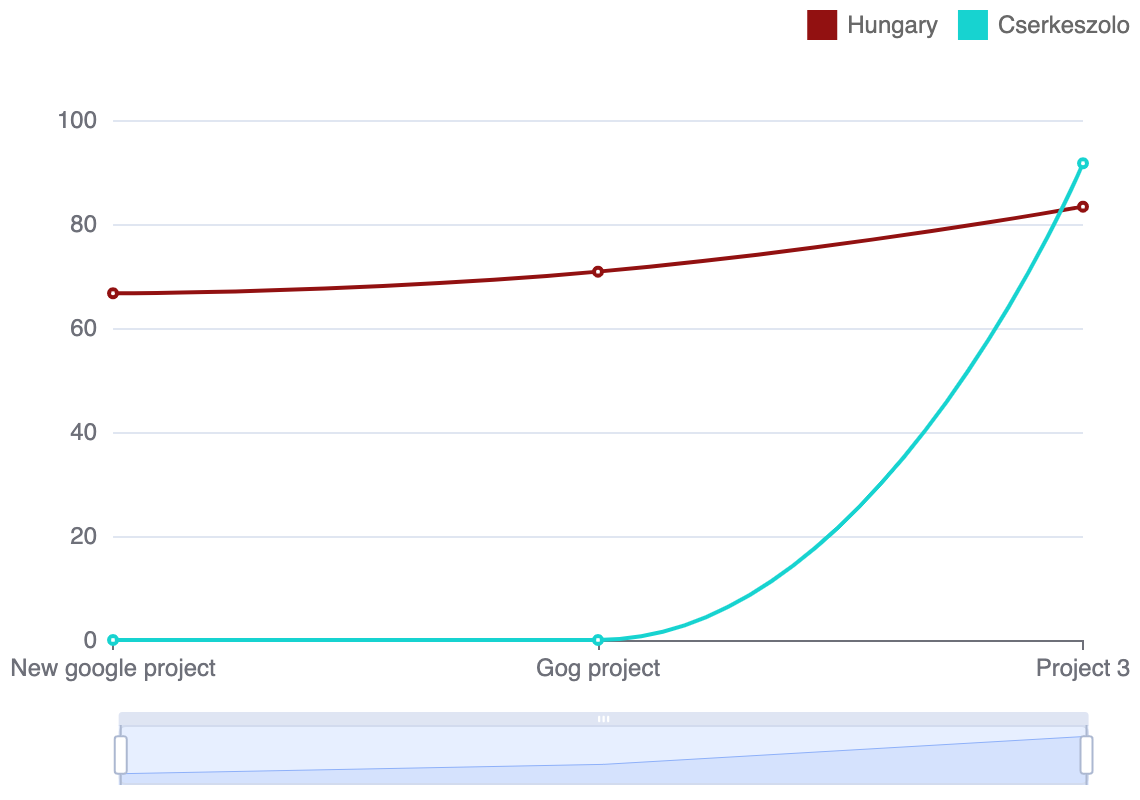Viewport: 1140px width, 800px height.
Task: Click the 'Project 3' x-axis label
Action: coord(1083,668)
